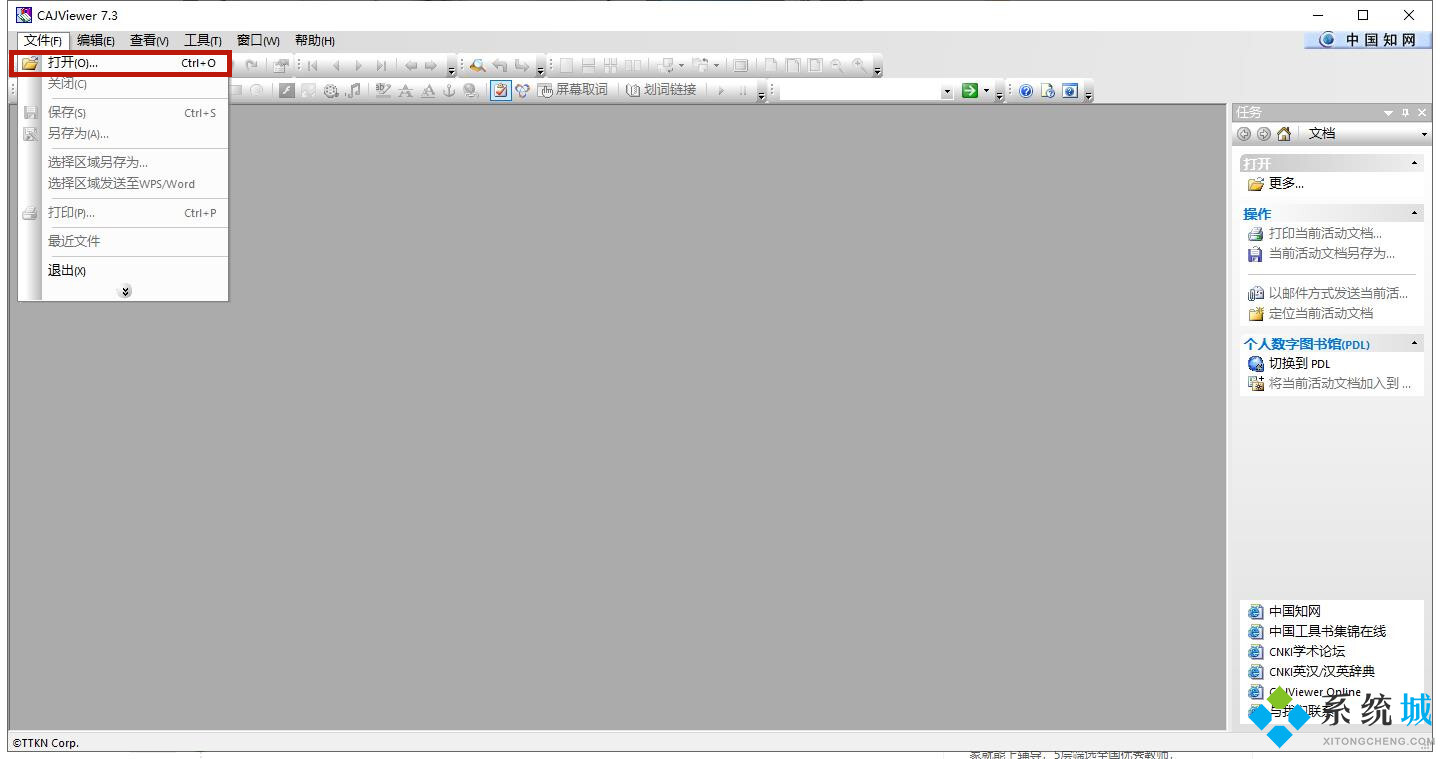Click the strikethrough text annotation icon
This screenshot has width=1440, height=759.
[x=405, y=91]
